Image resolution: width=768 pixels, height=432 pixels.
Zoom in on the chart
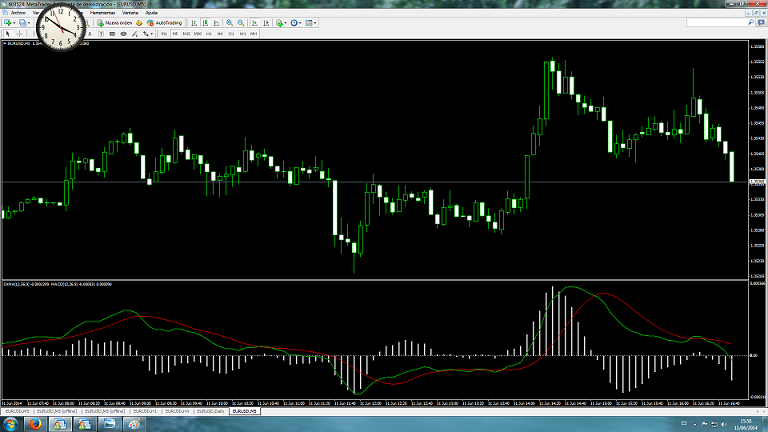click(229, 23)
